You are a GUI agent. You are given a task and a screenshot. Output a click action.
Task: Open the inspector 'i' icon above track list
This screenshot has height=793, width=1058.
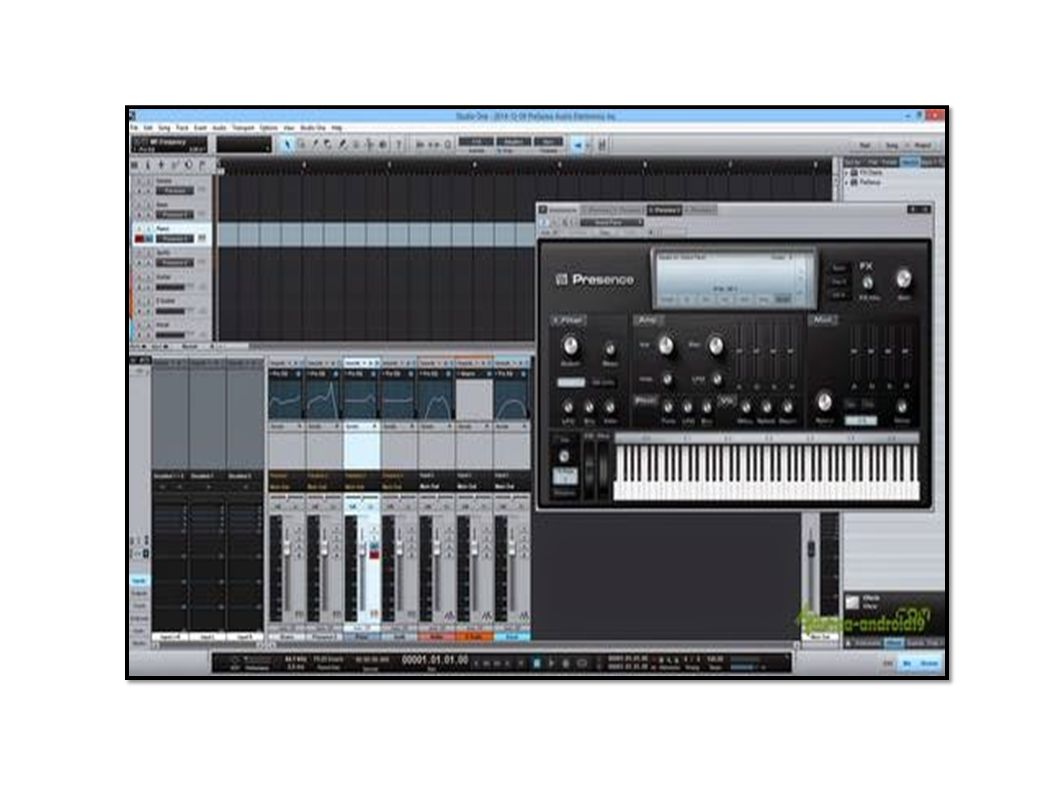point(148,165)
